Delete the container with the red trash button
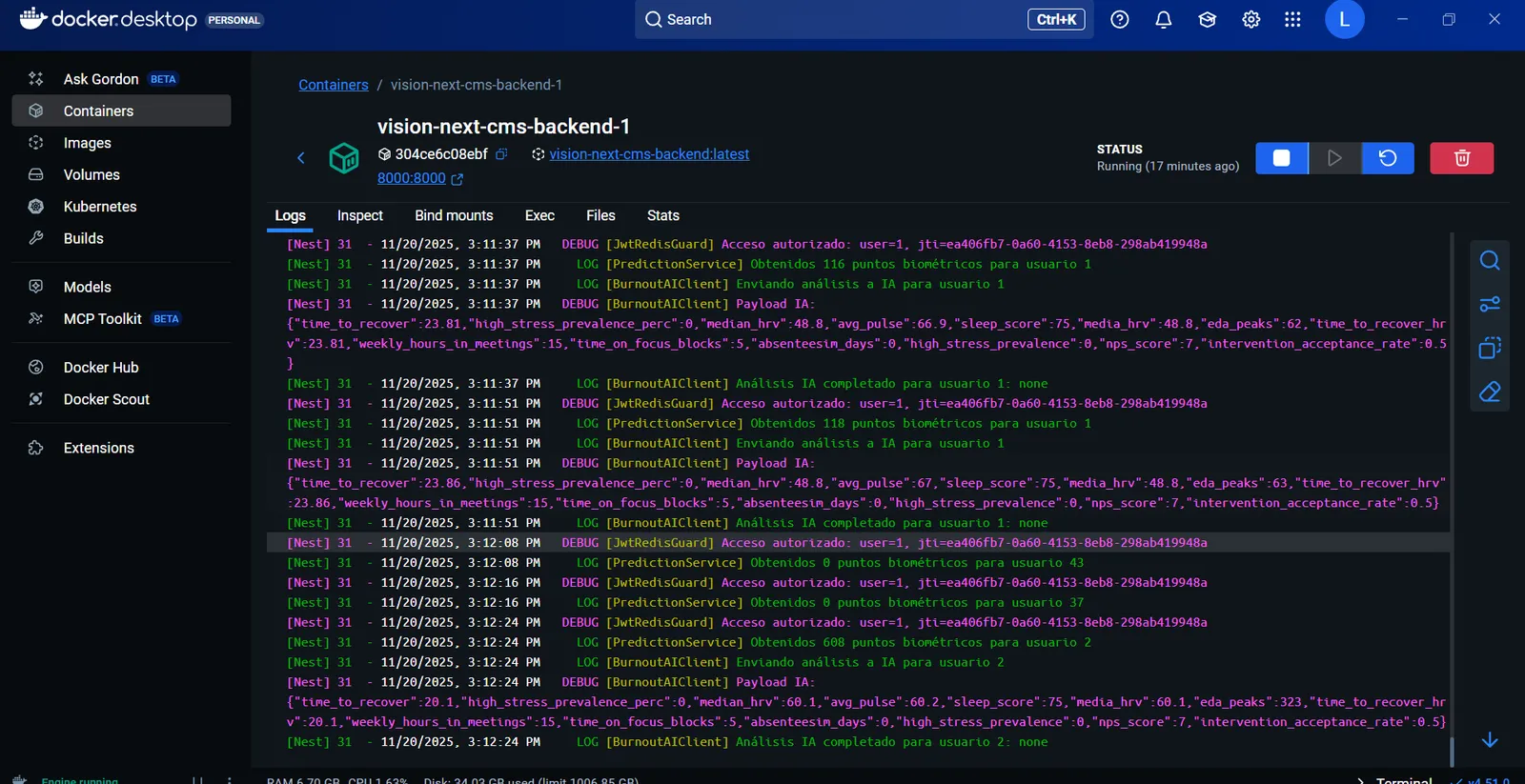This screenshot has height=784, width=1525. point(1462,158)
